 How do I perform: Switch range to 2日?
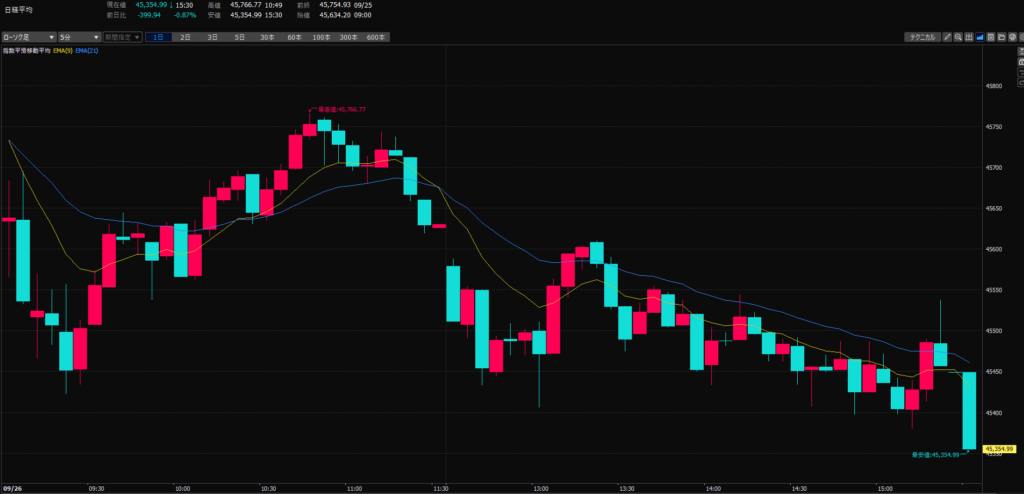pyautogui.click(x=185, y=37)
